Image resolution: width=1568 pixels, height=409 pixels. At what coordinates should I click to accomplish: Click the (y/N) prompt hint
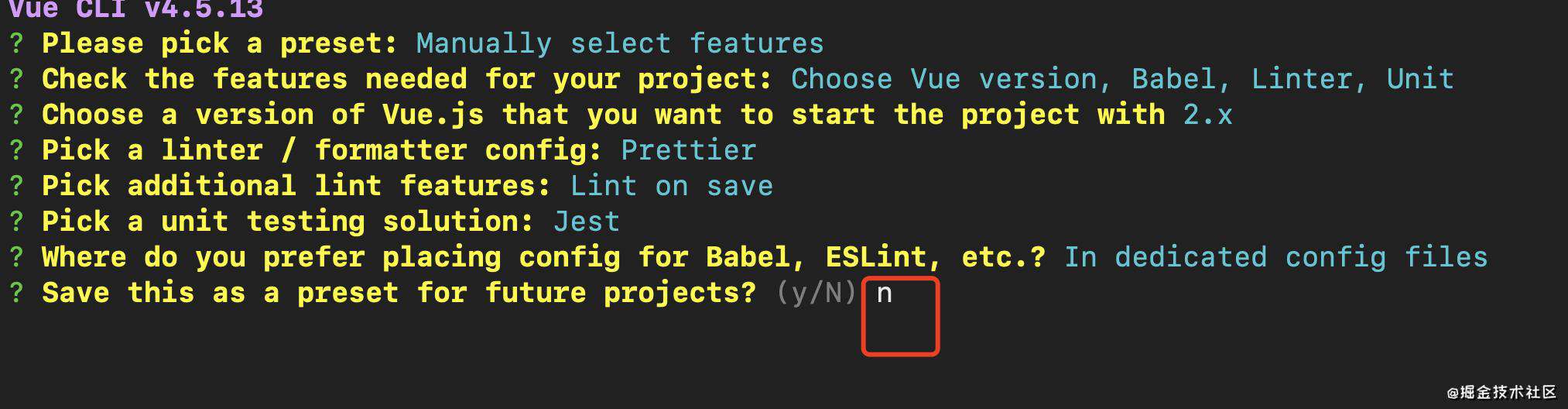pos(817,293)
